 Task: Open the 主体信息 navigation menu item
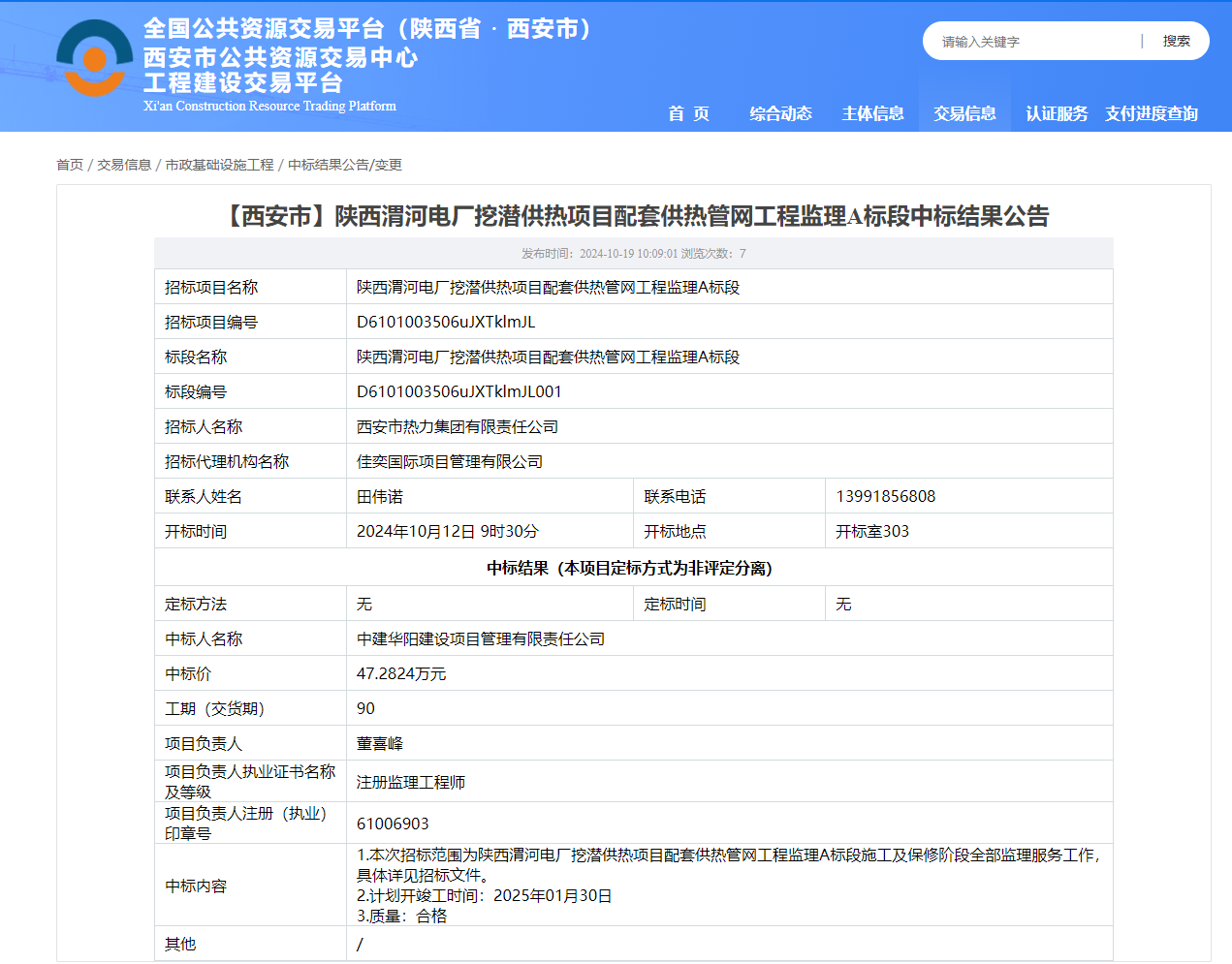872,114
